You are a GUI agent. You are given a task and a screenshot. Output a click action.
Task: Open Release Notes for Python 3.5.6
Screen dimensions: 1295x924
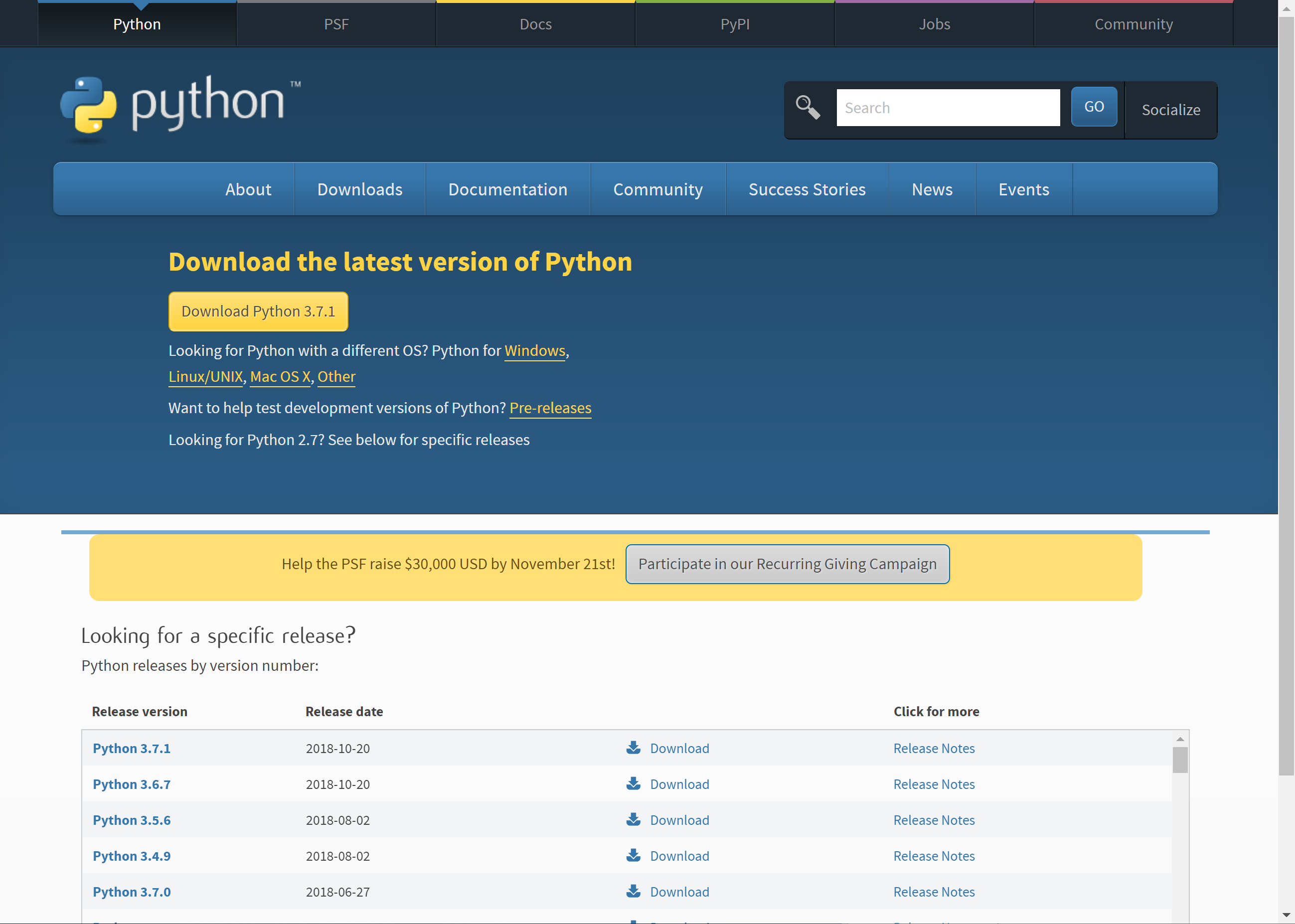[934, 820]
